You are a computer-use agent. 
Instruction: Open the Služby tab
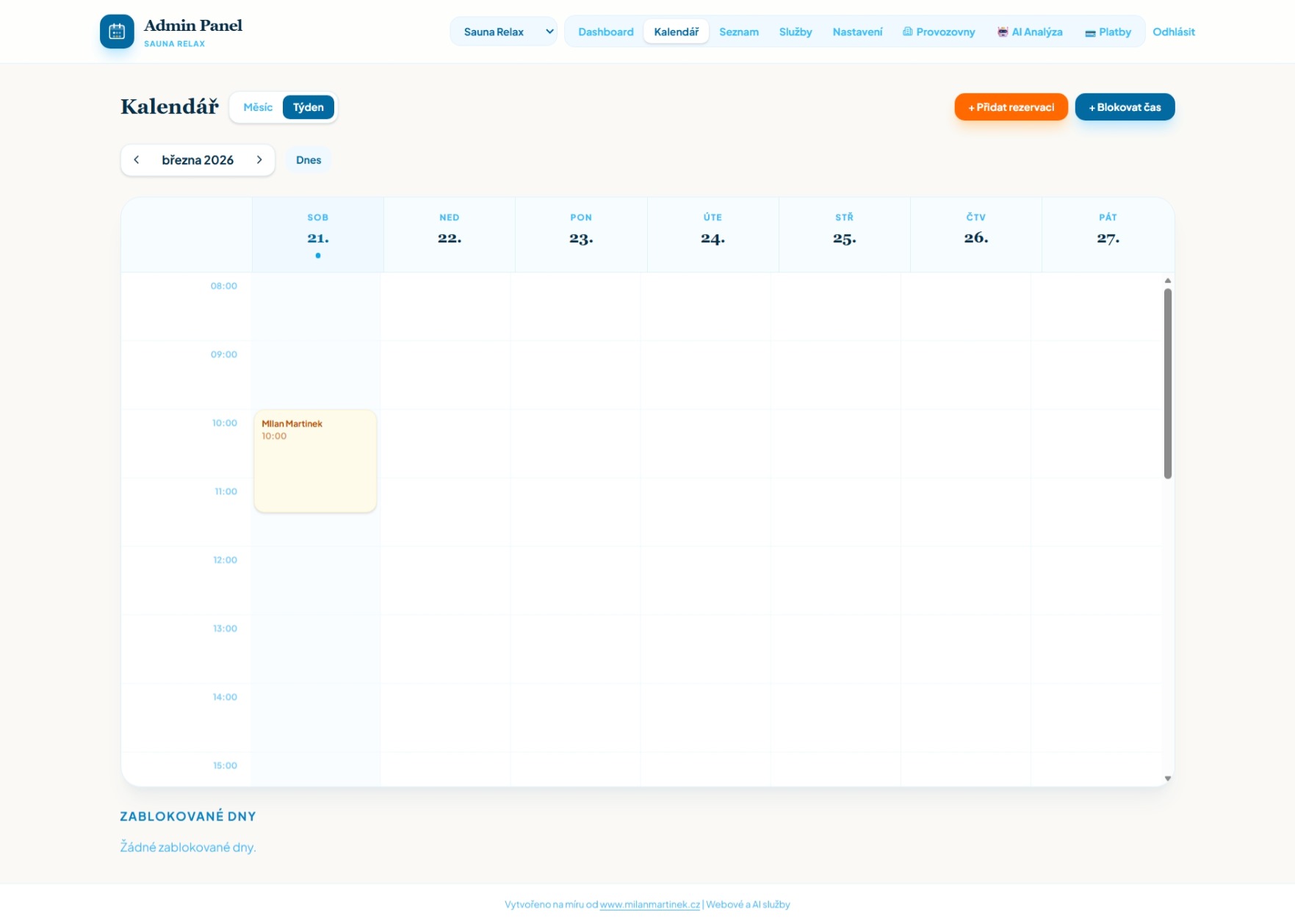point(795,32)
